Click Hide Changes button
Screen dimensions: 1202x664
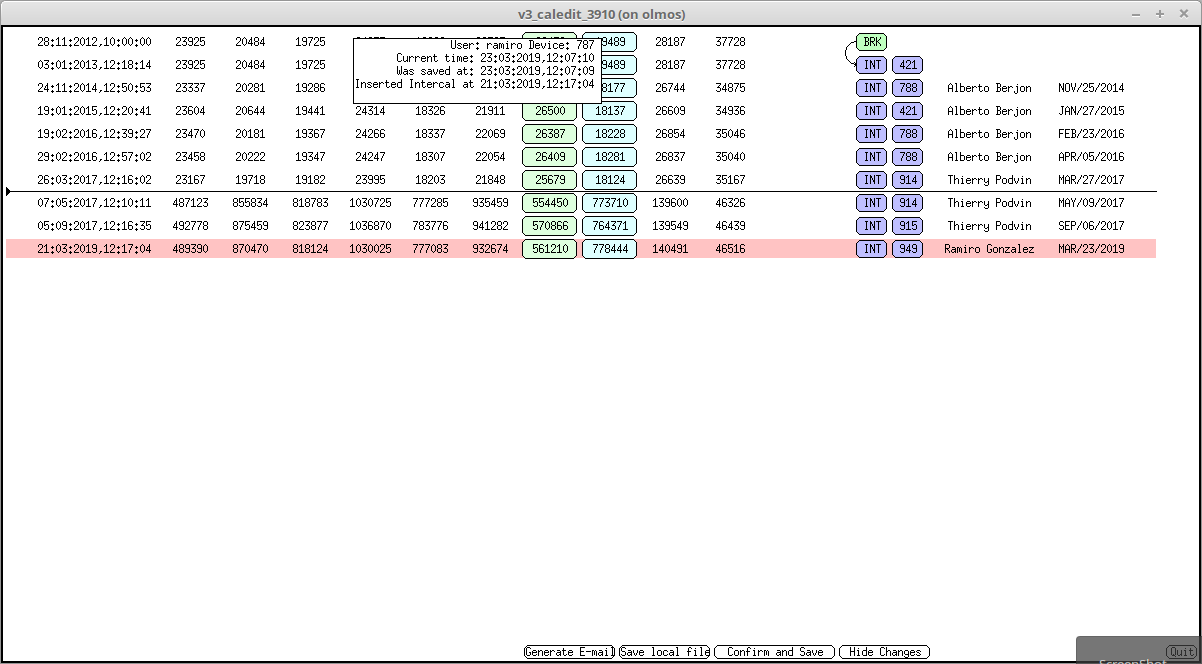[x=885, y=652]
